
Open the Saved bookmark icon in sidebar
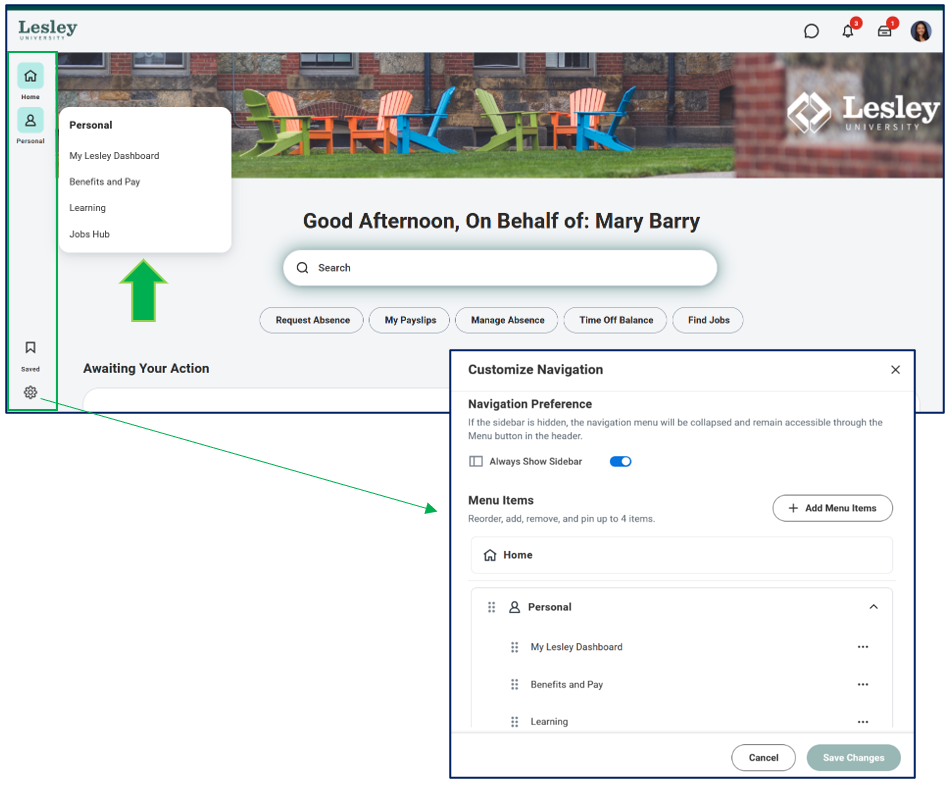[30, 347]
